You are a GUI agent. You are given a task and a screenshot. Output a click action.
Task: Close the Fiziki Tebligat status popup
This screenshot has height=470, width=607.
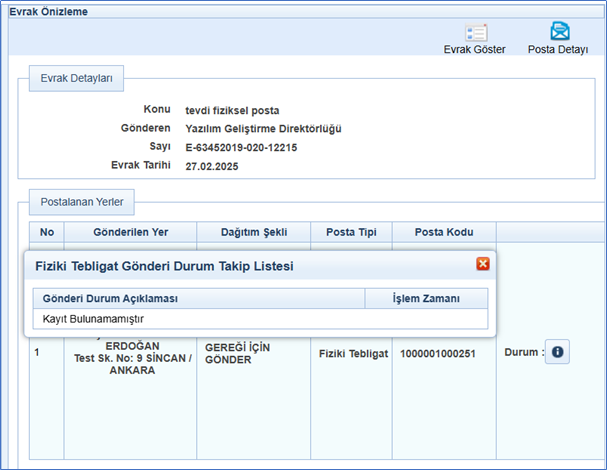pyautogui.click(x=483, y=264)
